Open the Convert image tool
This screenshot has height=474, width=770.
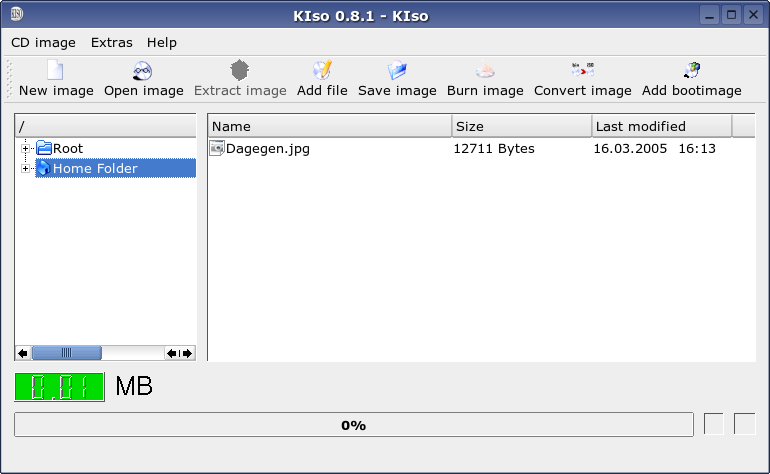click(x=582, y=70)
